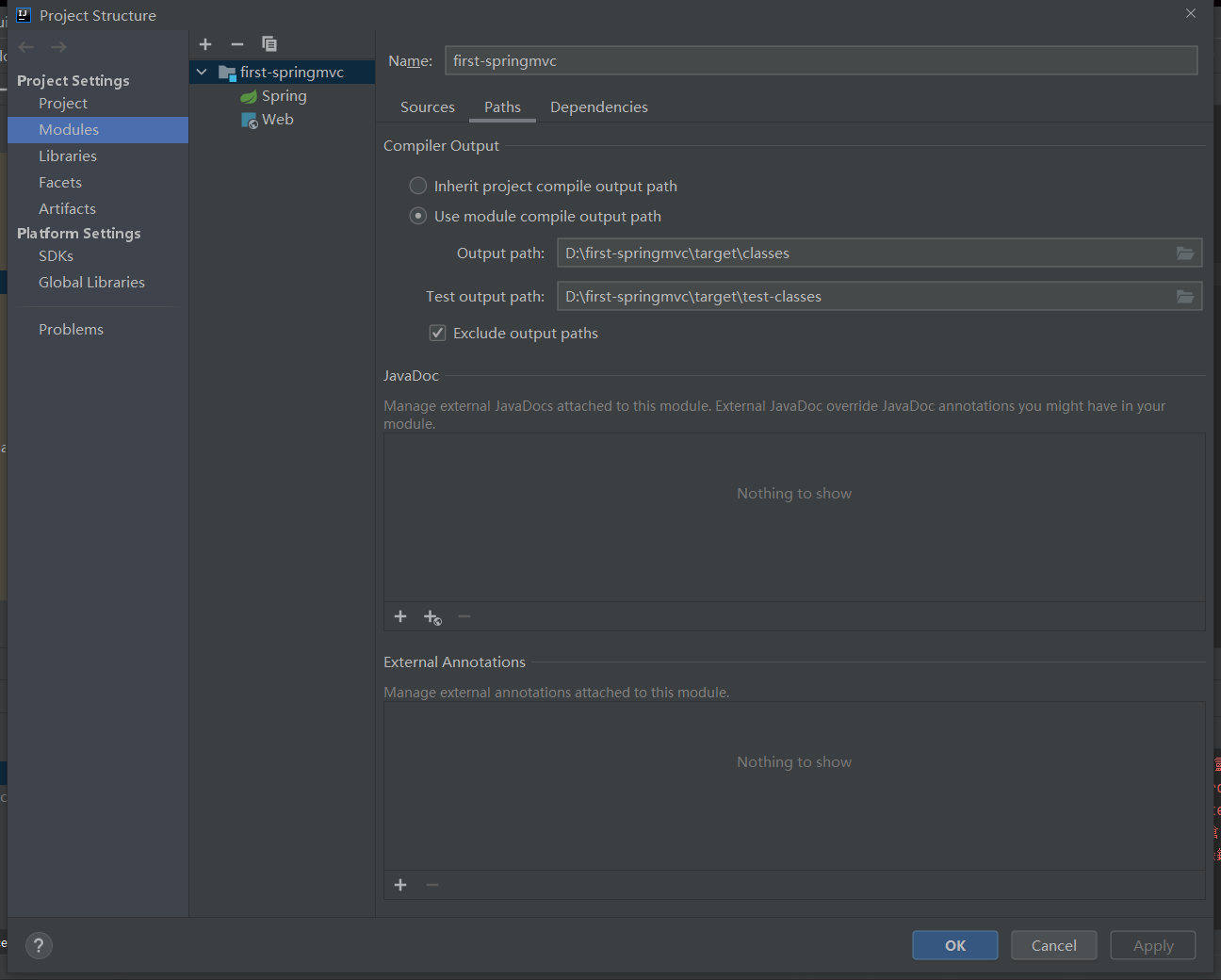This screenshot has height=980, width=1221.
Task: Switch to the Sources tab
Action: point(428,107)
